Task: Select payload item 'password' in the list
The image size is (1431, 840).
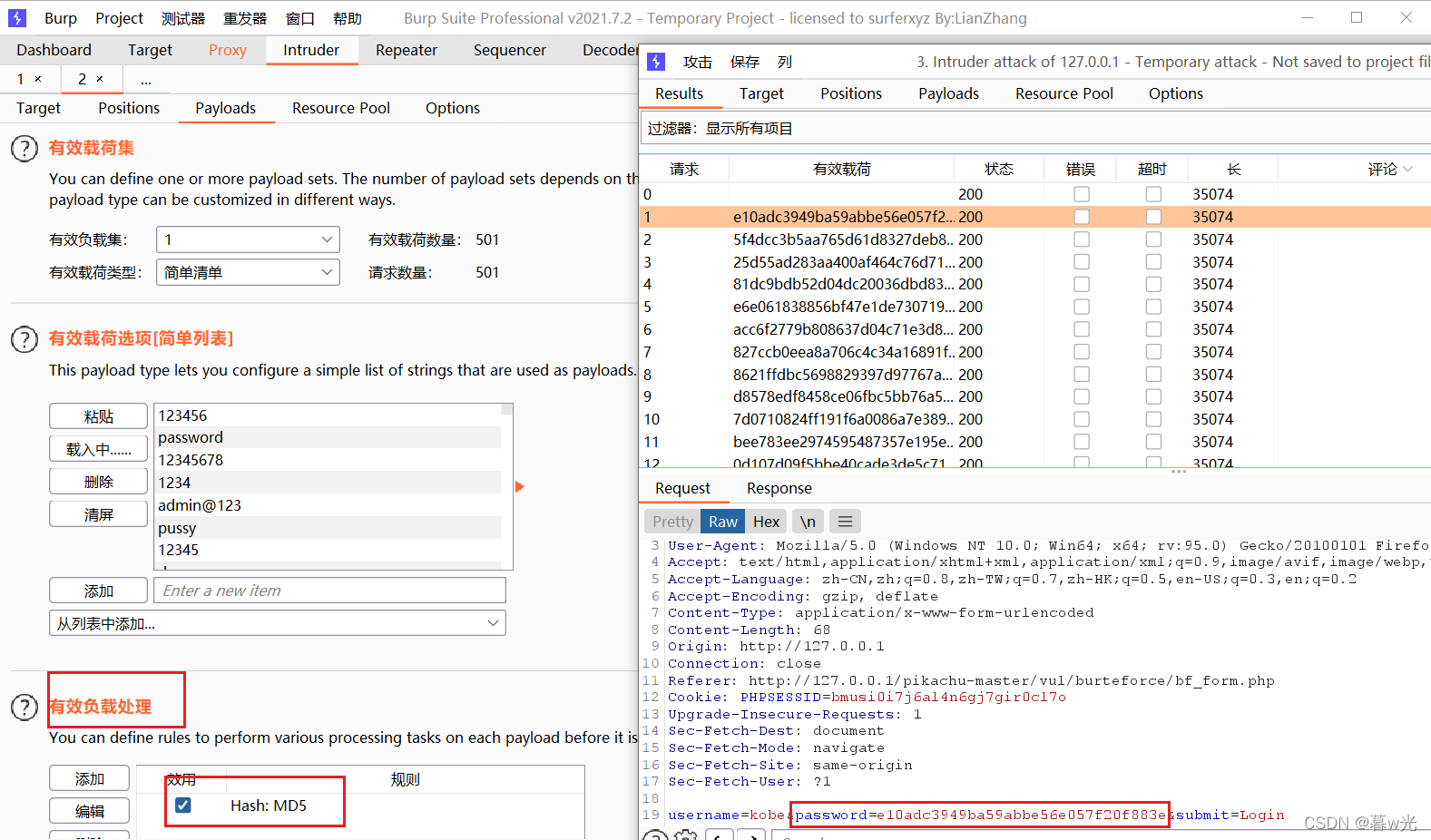Action: [328, 437]
